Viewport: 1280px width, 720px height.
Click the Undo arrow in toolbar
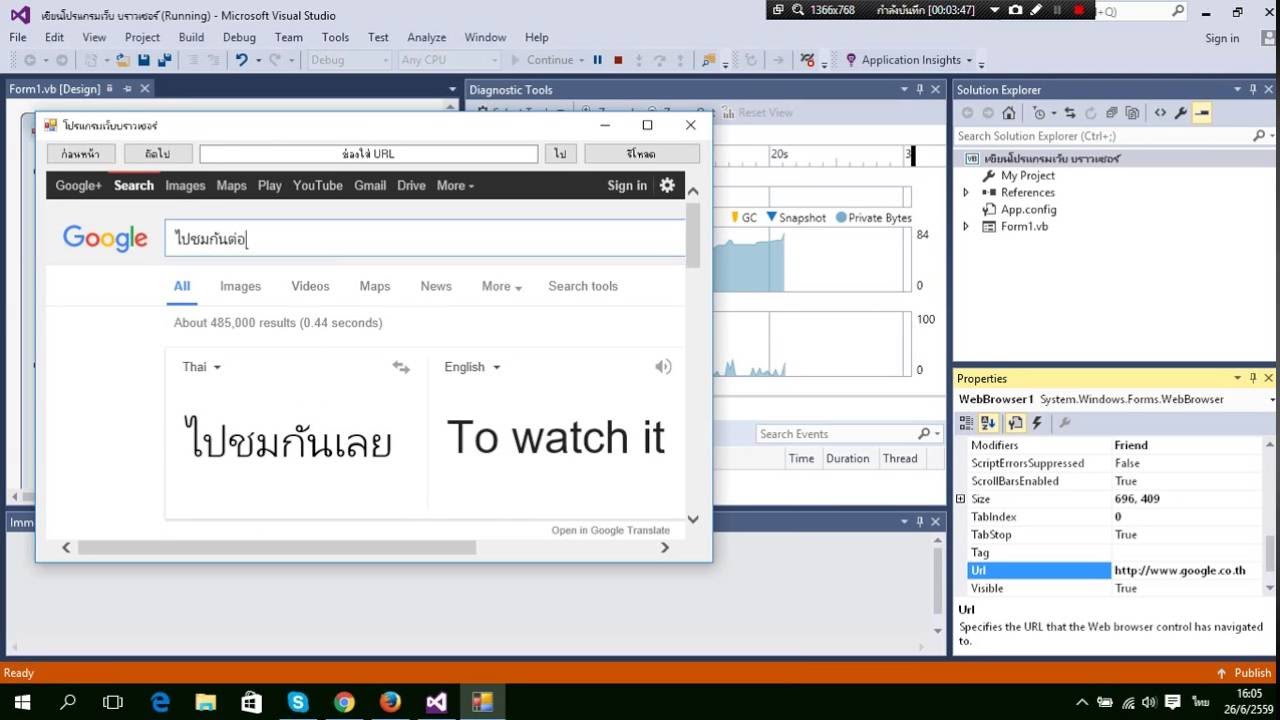pyautogui.click(x=241, y=60)
